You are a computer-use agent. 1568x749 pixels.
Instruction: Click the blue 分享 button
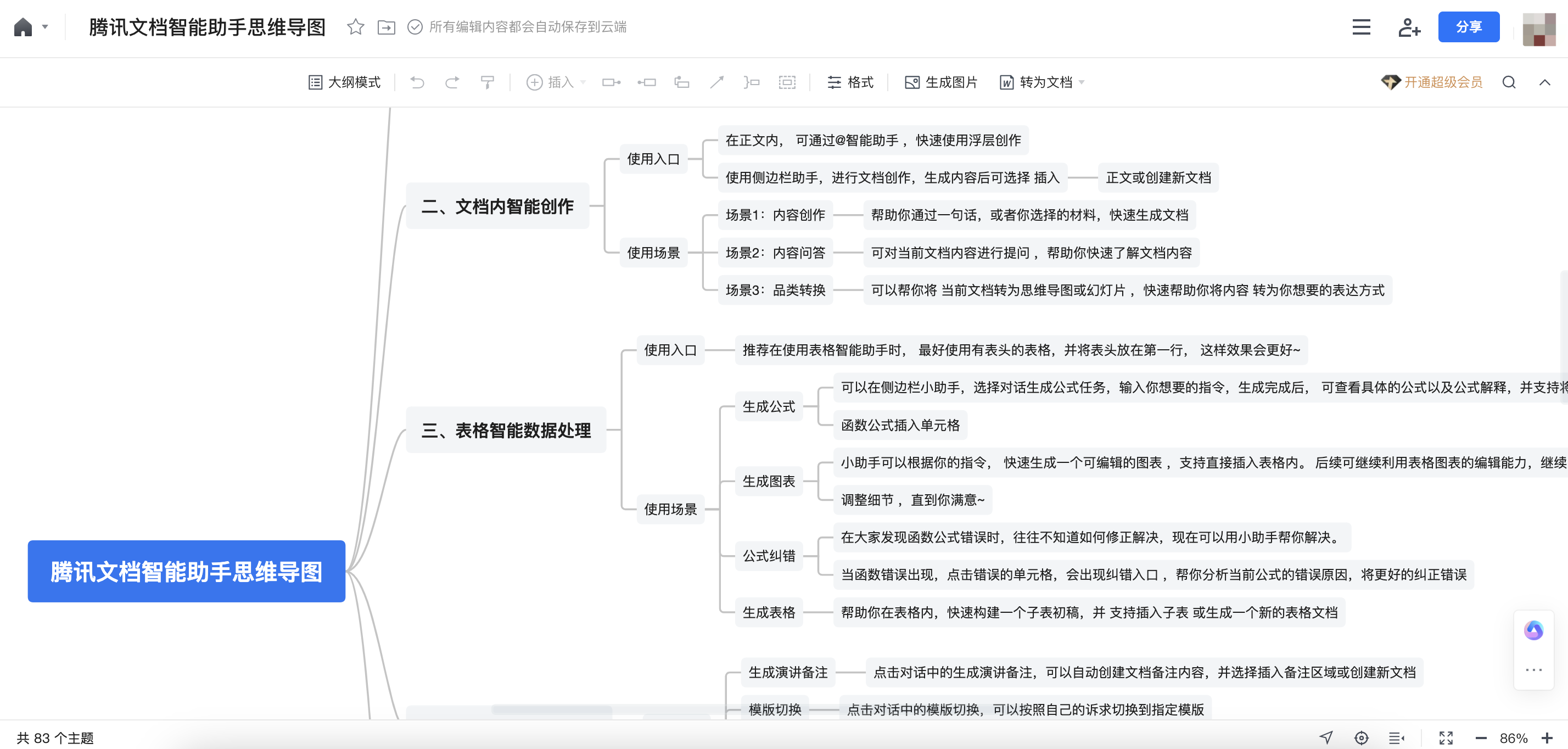click(1468, 27)
